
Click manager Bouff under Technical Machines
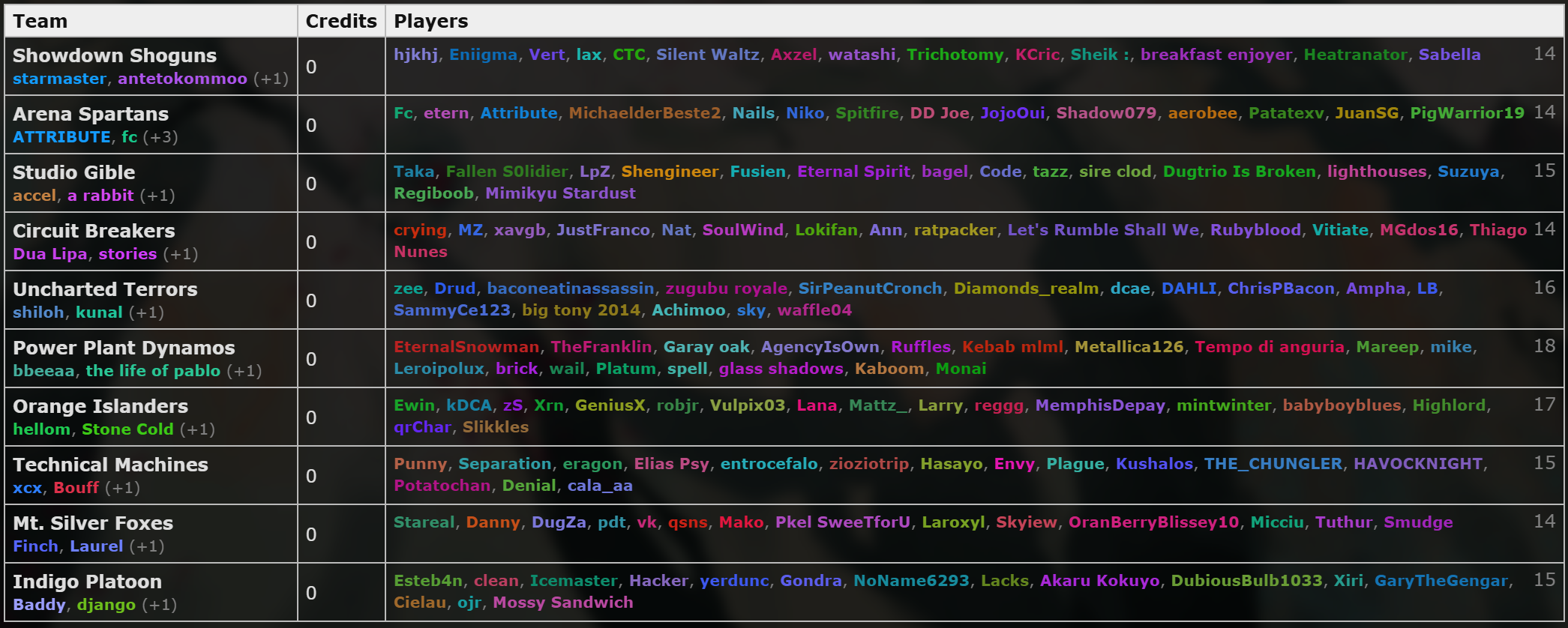tap(76, 488)
